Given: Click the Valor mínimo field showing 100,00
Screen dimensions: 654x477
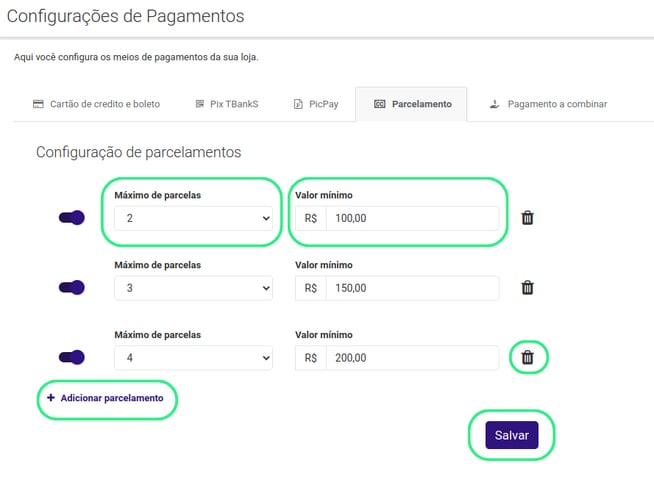Looking at the screenshot, I should (411, 218).
